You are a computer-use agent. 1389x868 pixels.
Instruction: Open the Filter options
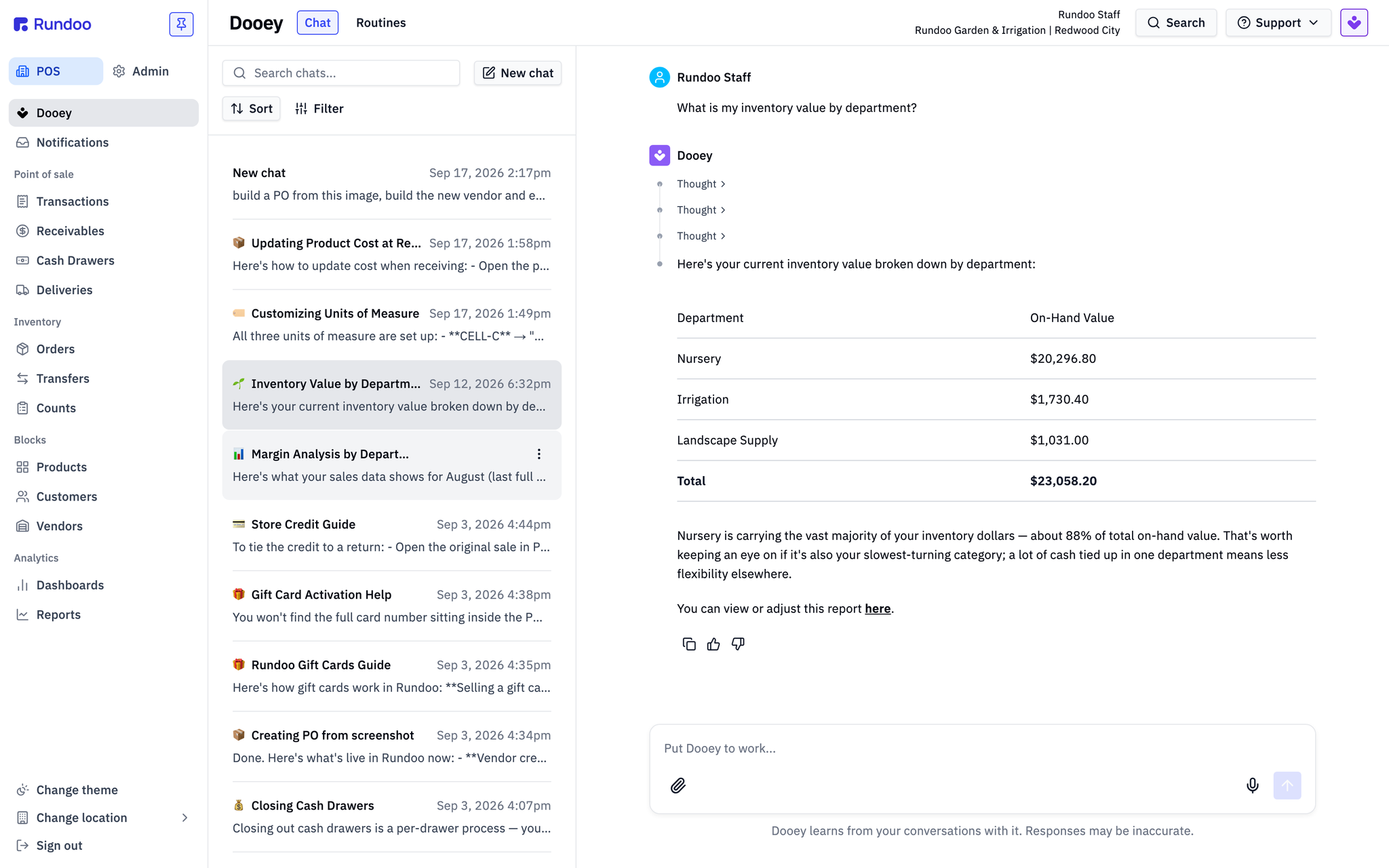point(319,108)
